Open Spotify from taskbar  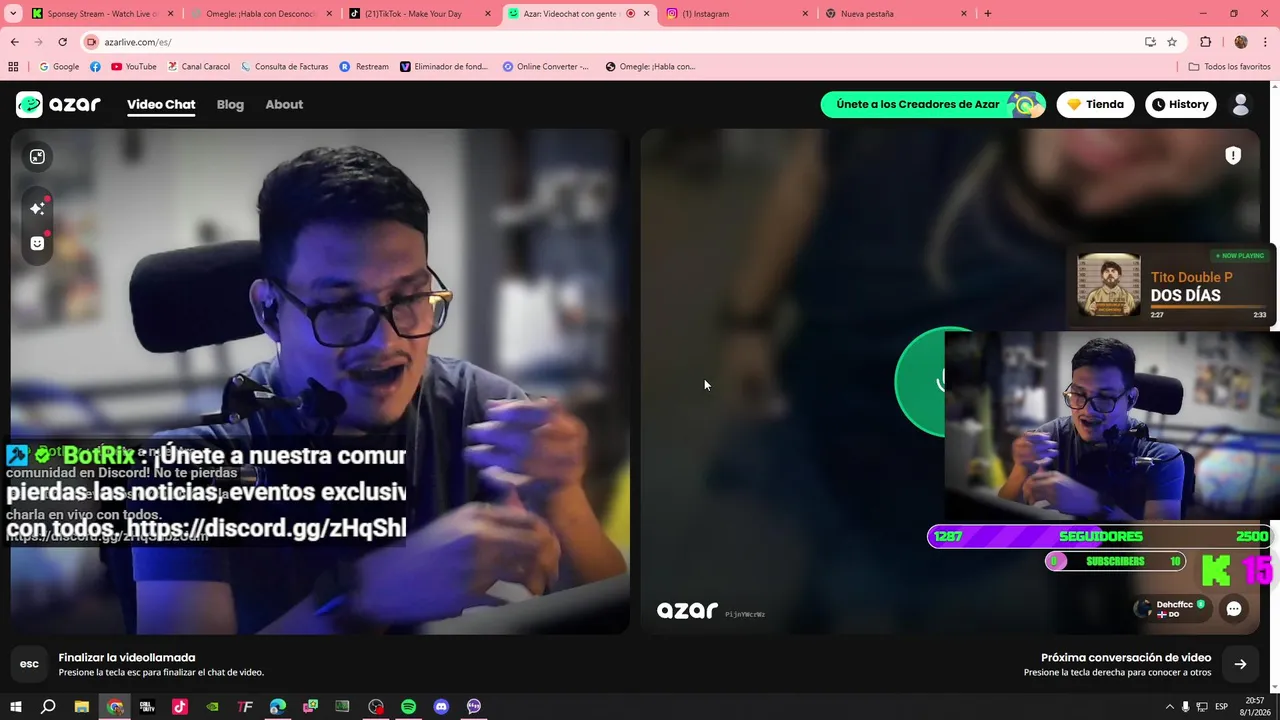(x=408, y=706)
